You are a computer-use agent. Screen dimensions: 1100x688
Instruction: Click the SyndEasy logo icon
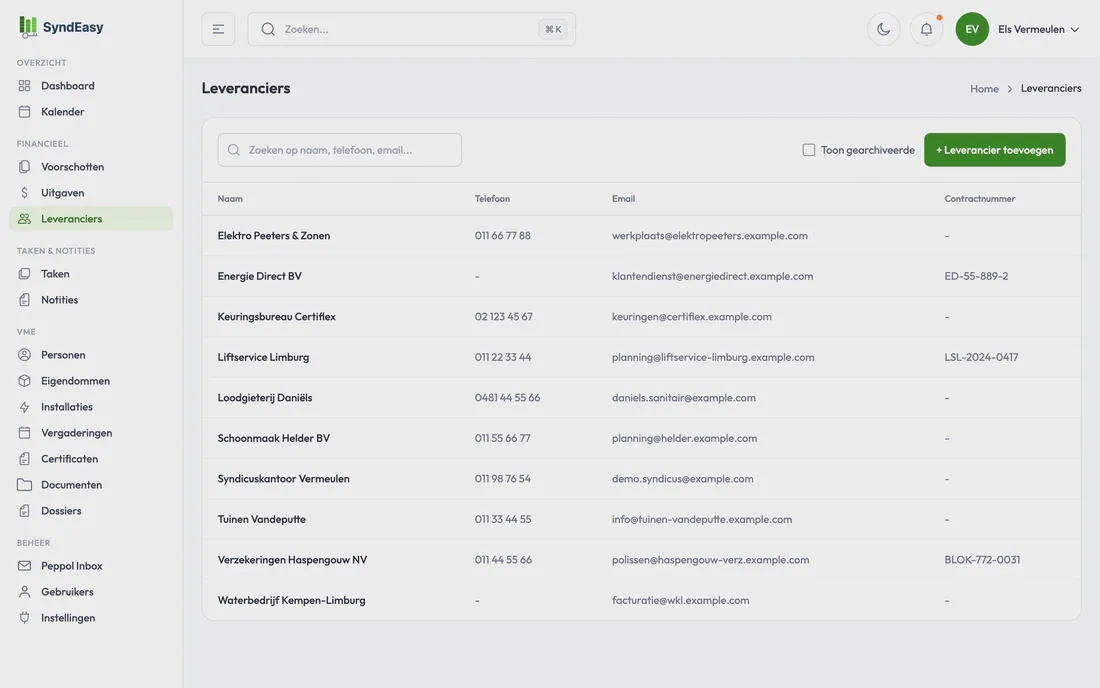pos(28,27)
